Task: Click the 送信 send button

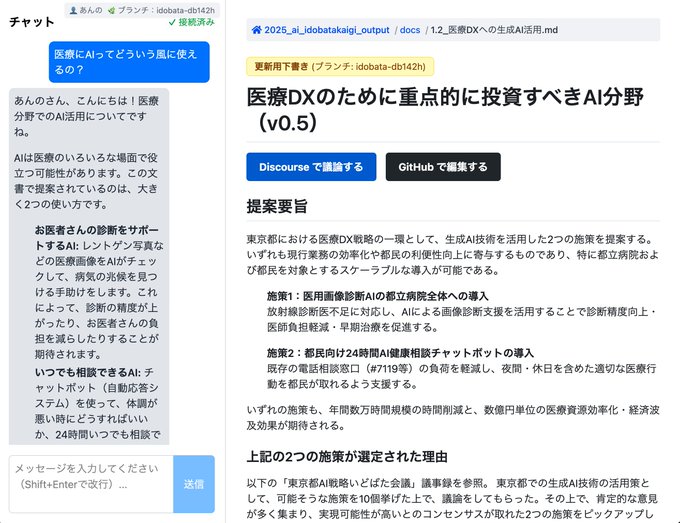Action: 193,484
